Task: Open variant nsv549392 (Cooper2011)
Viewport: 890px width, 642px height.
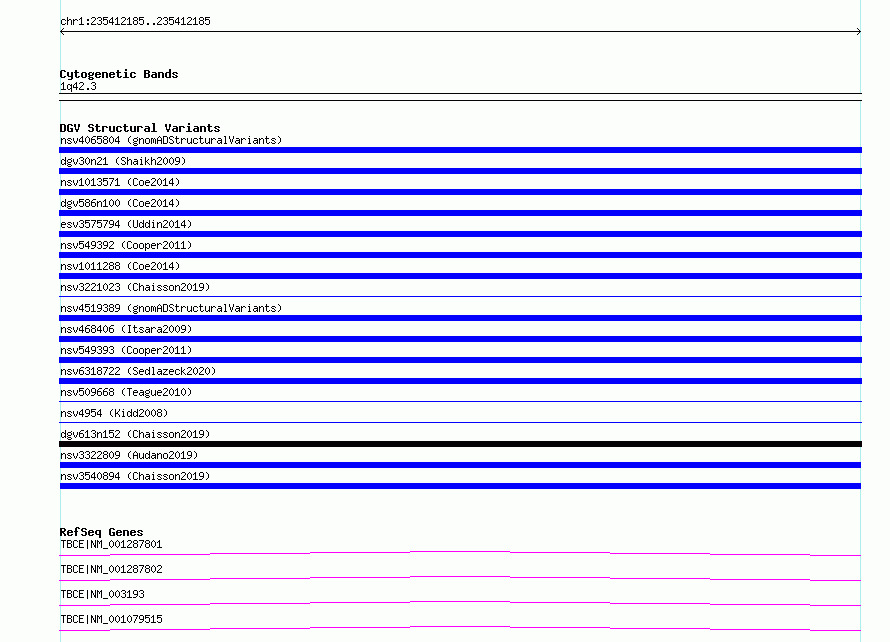Action: 126,245
